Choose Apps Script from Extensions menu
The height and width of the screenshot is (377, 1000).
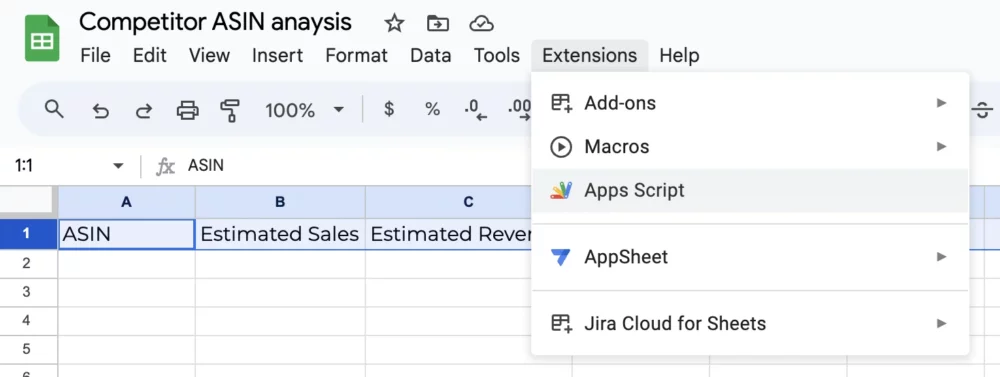click(x=750, y=190)
